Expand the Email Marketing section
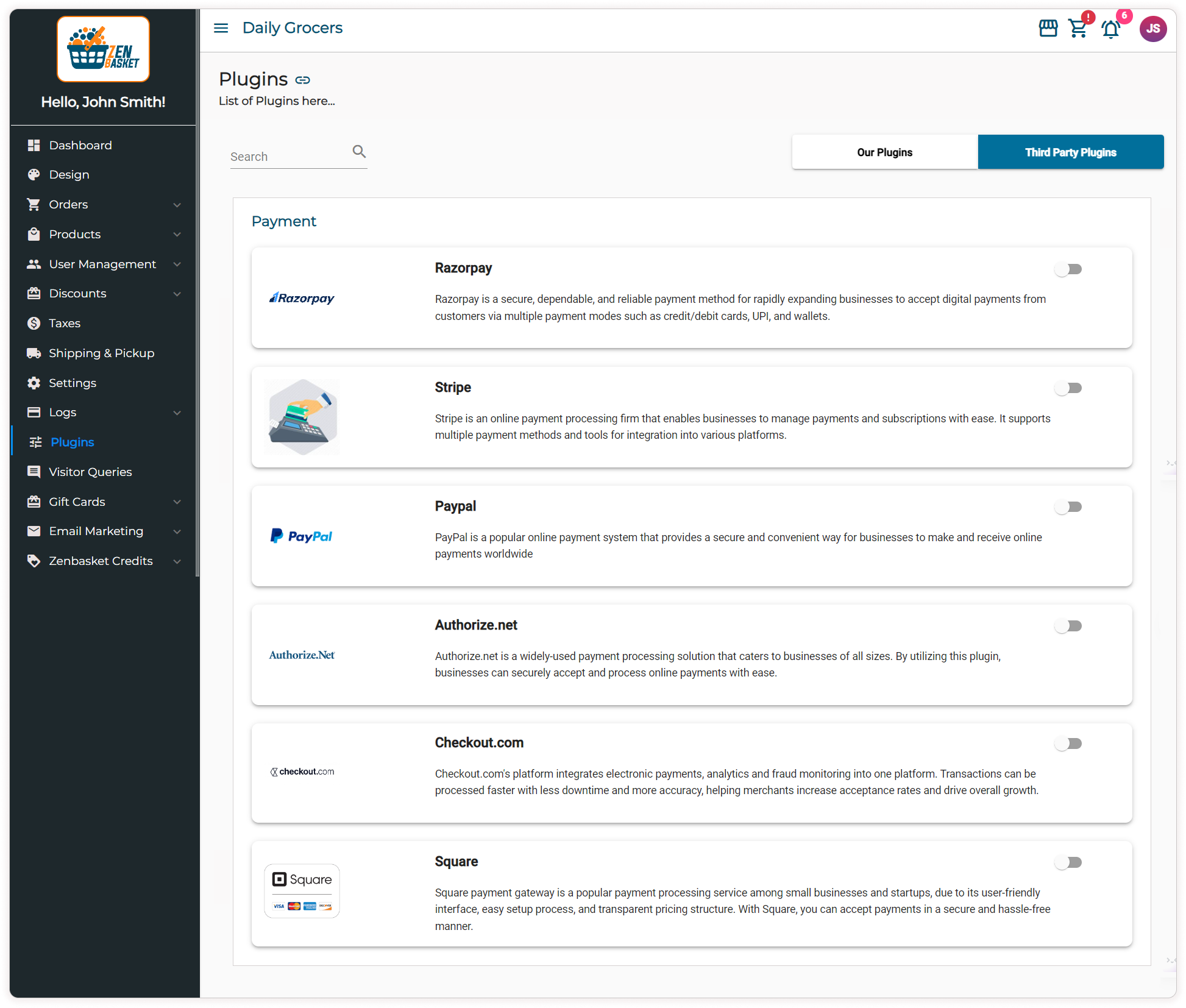The image size is (1186, 1008). (x=177, y=531)
